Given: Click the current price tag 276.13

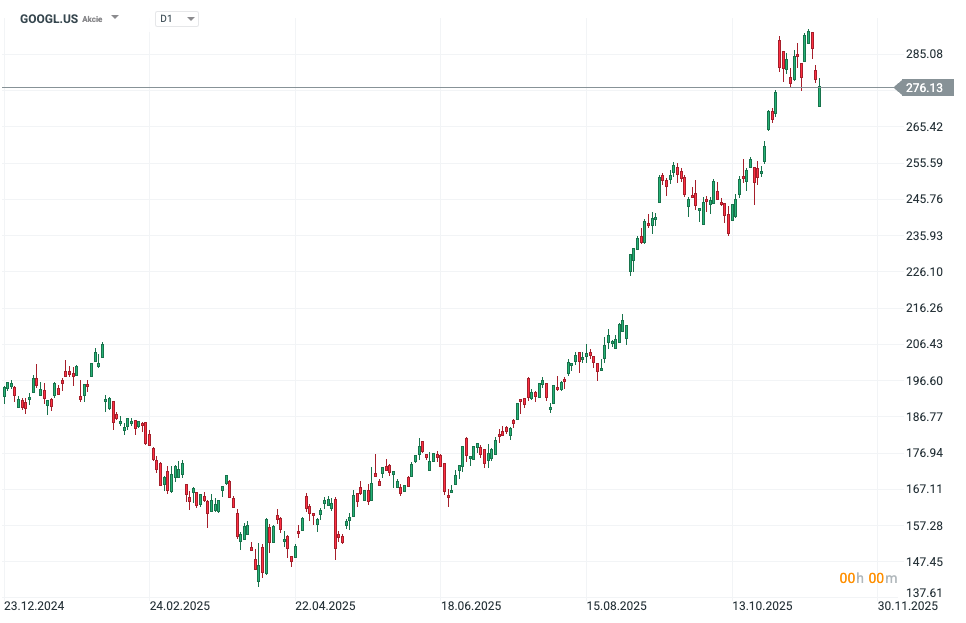Looking at the screenshot, I should (924, 88).
